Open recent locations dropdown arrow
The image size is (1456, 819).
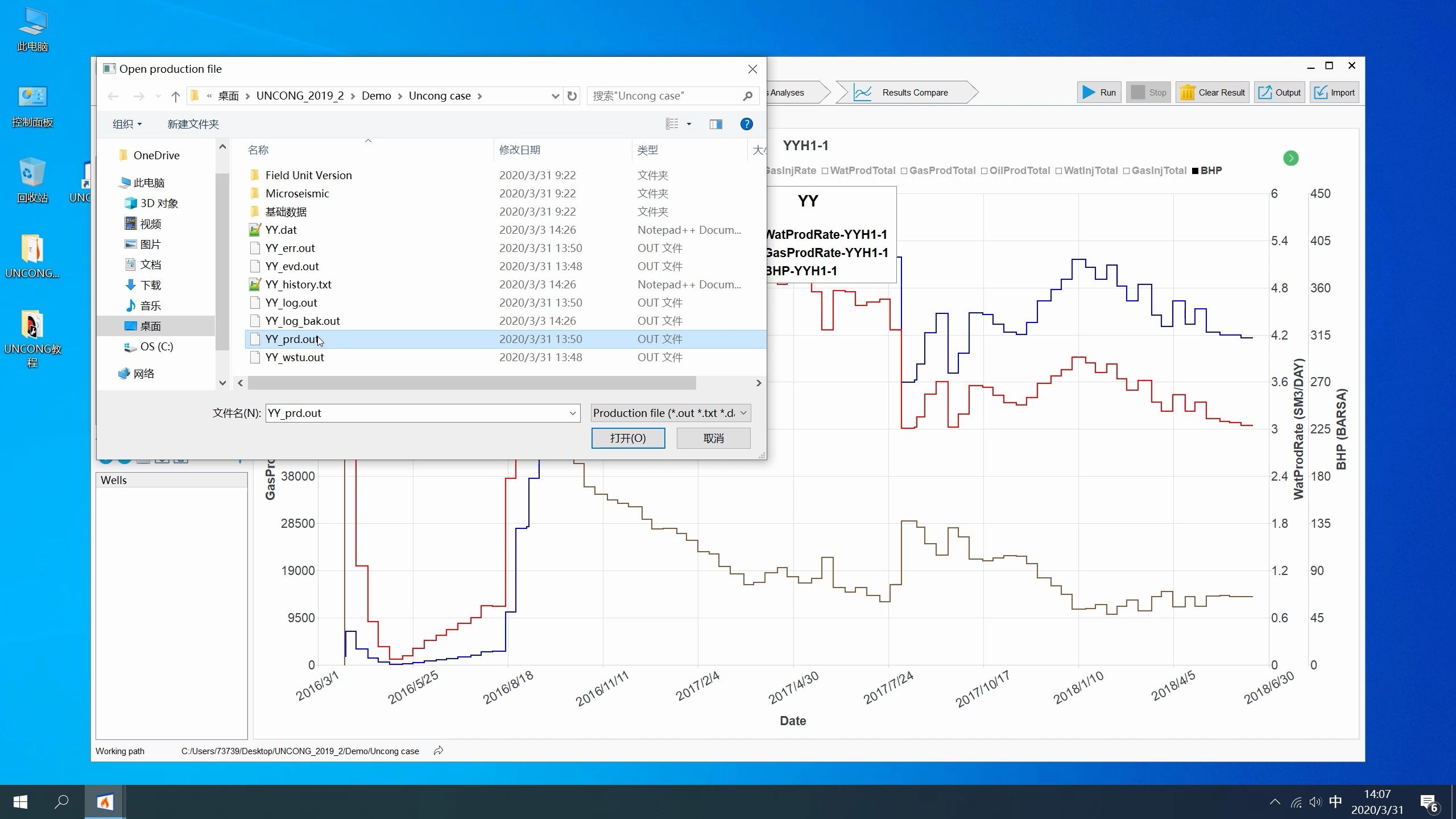pyautogui.click(x=158, y=96)
